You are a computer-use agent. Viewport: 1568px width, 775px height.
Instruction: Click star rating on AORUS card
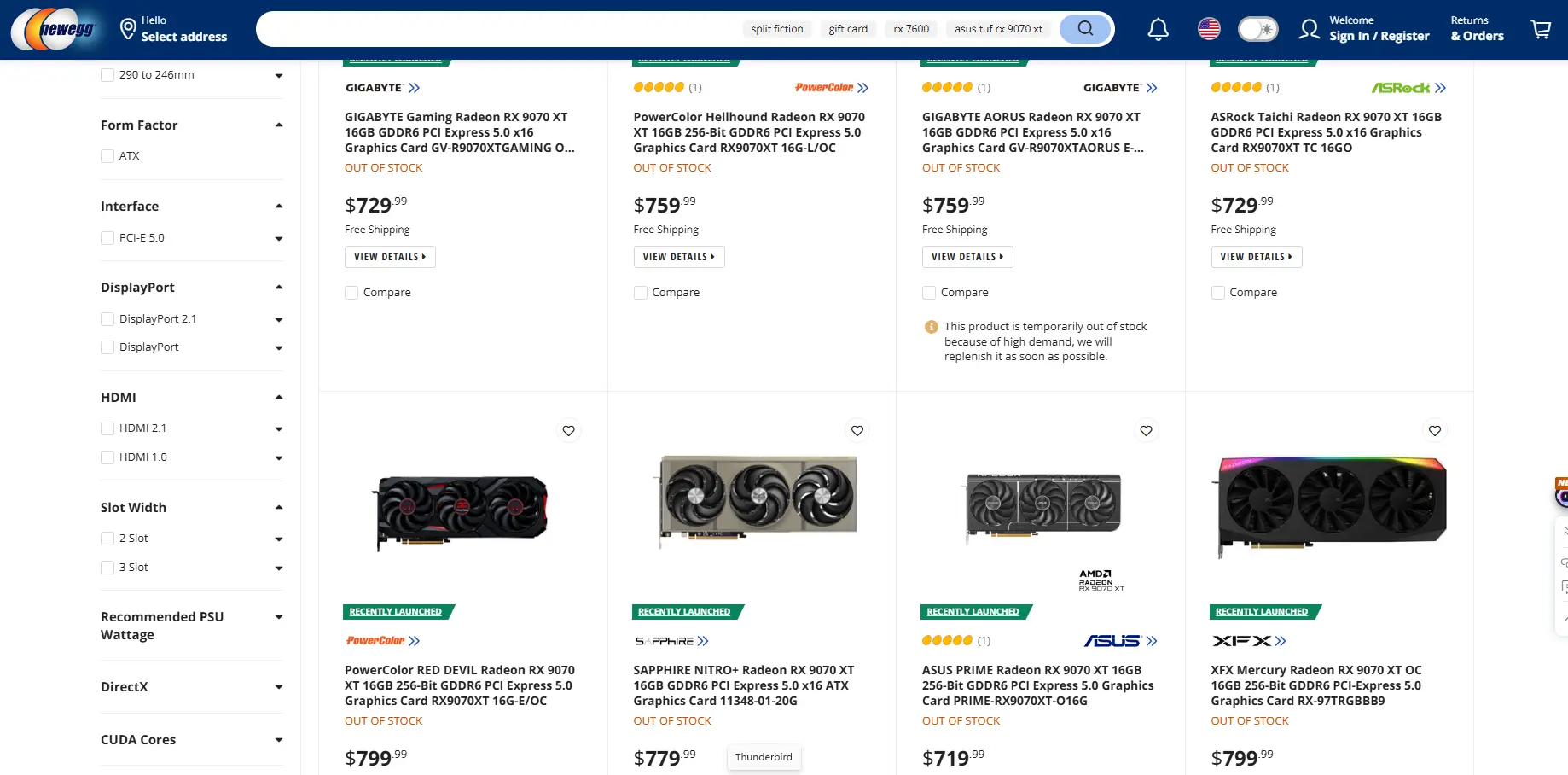pos(947,87)
